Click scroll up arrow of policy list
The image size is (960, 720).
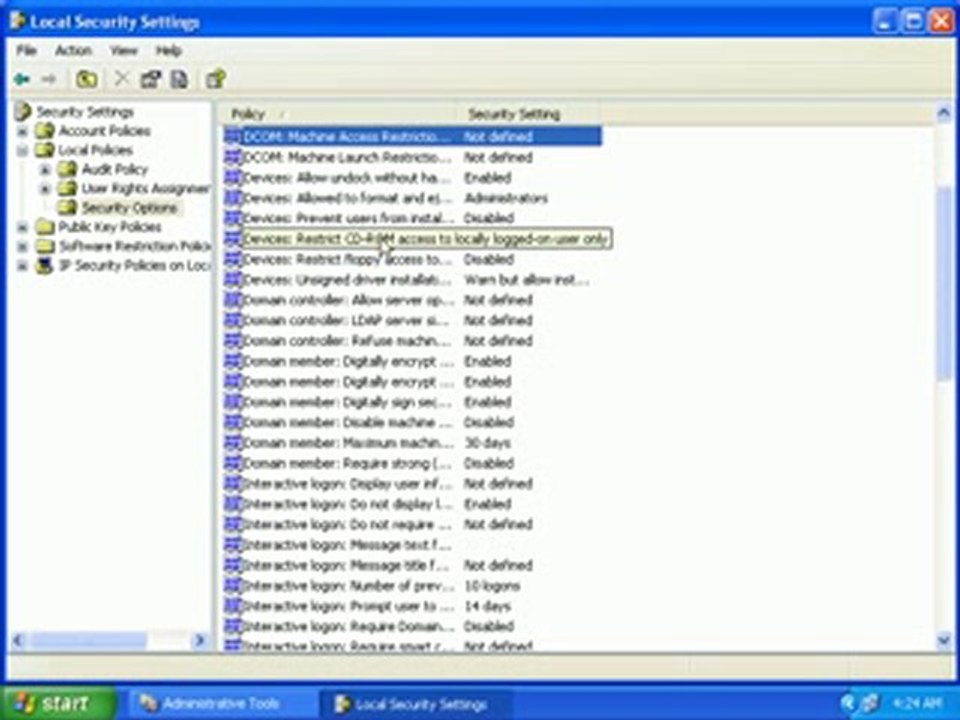pos(943,113)
